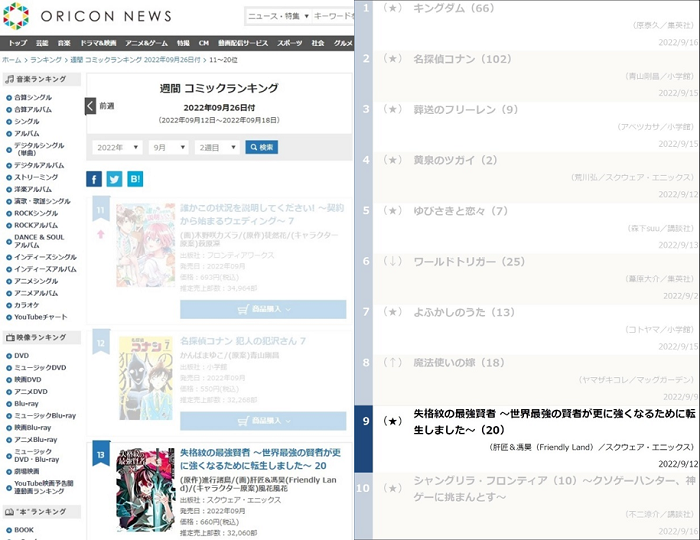
Task: Select ワールドトリガー (25) row
Action: pos(527,278)
